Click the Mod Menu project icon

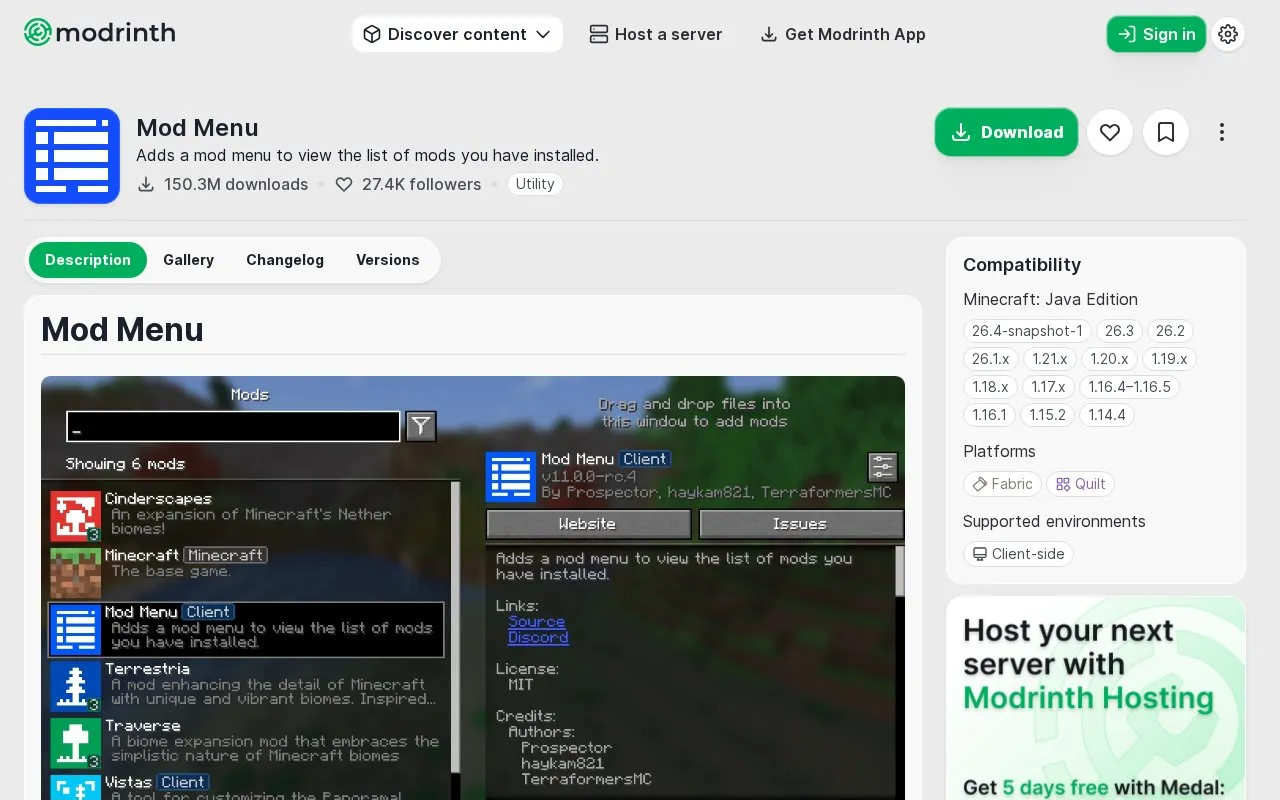pyautogui.click(x=72, y=156)
